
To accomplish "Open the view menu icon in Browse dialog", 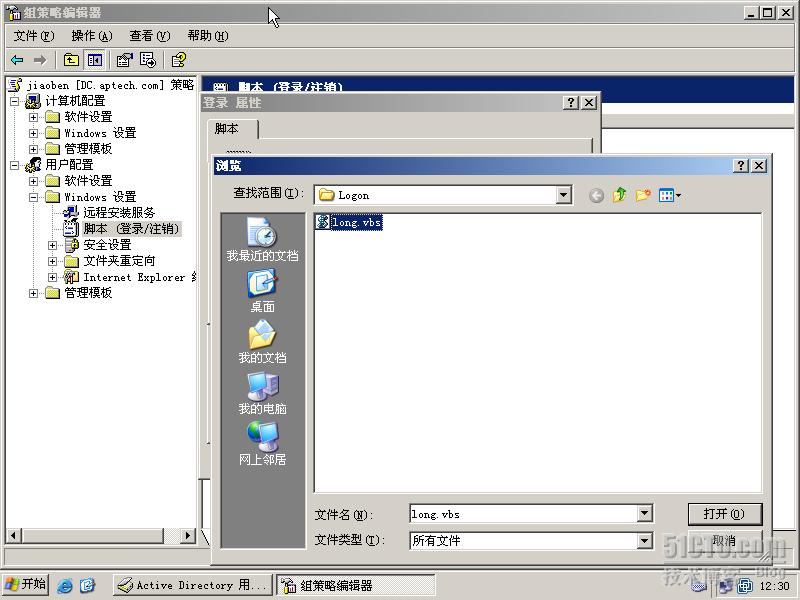I will click(670, 195).
